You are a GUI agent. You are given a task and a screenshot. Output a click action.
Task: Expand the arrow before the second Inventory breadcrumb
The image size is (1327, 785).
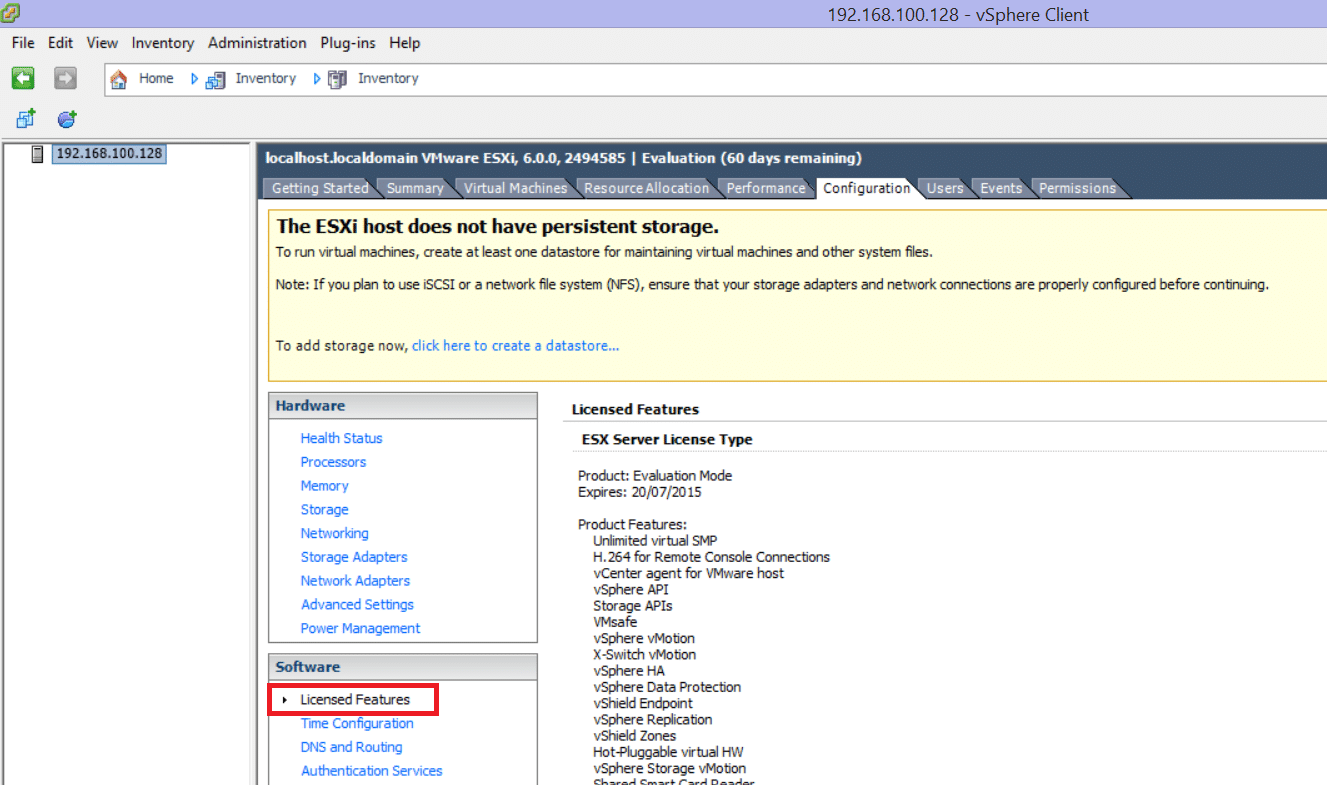(x=317, y=79)
